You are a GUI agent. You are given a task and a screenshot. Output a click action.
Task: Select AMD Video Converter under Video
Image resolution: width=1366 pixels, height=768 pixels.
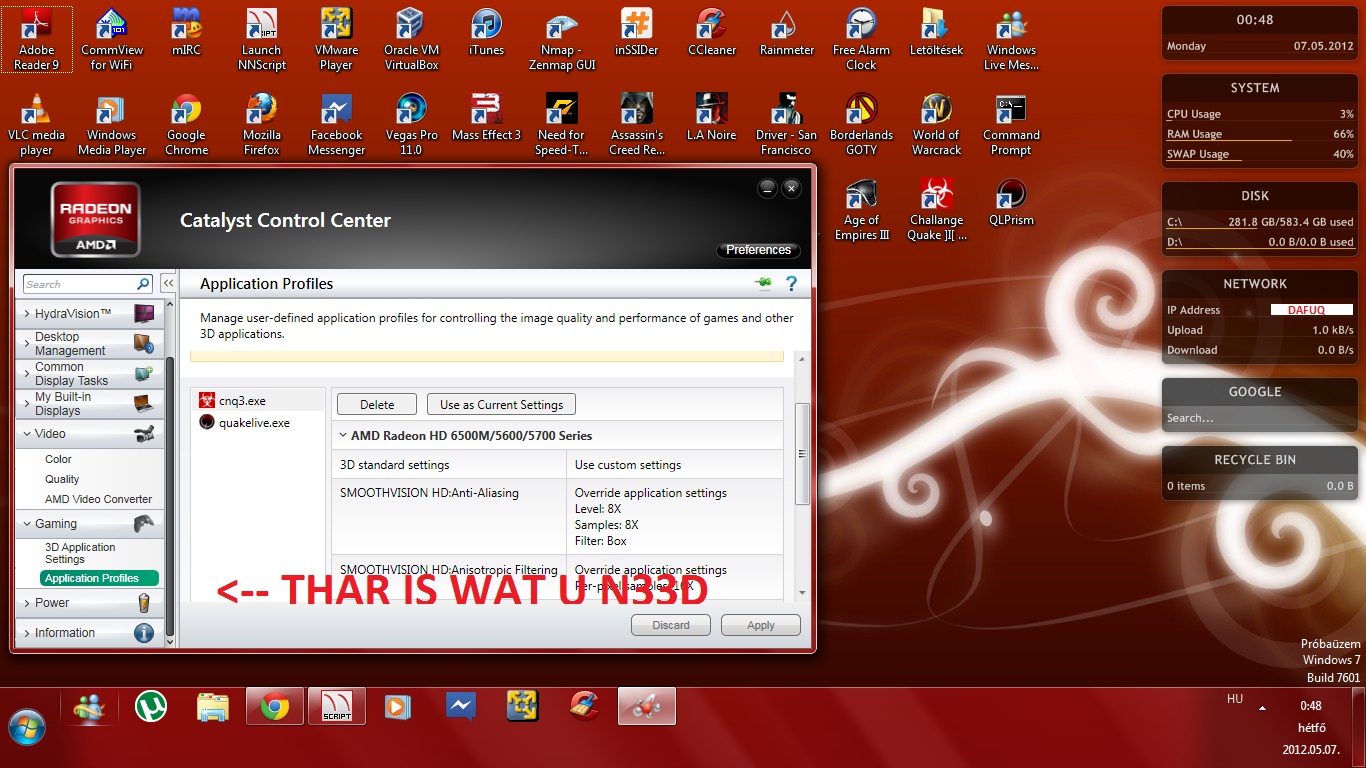98,499
